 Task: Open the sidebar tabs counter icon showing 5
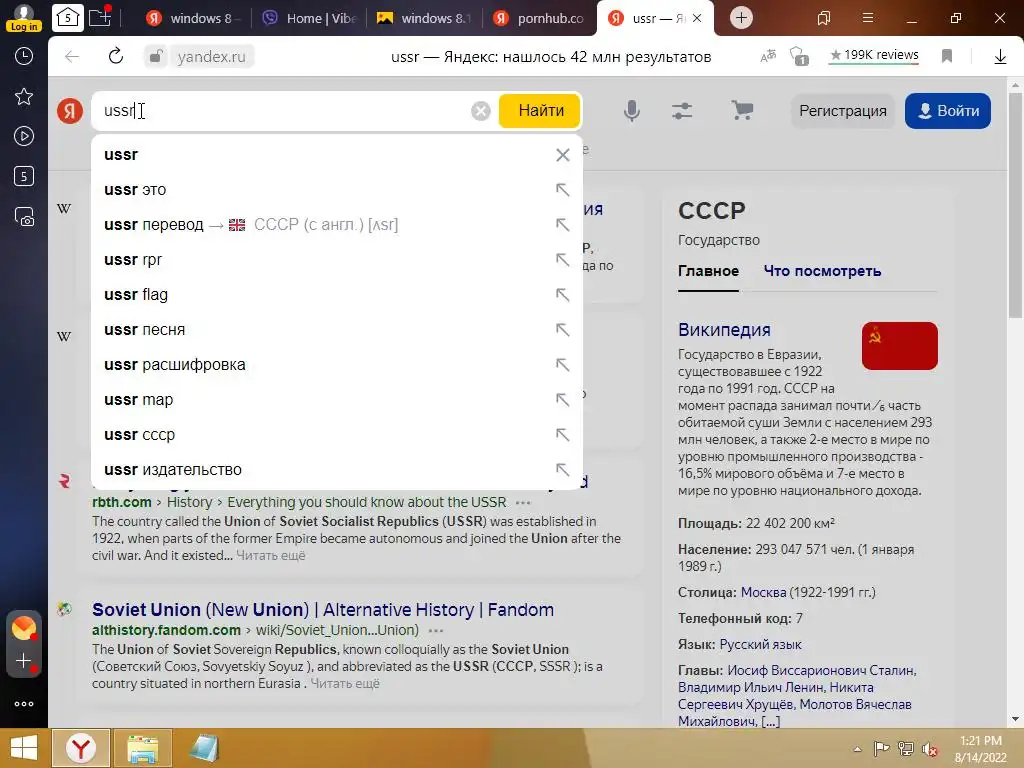point(24,176)
